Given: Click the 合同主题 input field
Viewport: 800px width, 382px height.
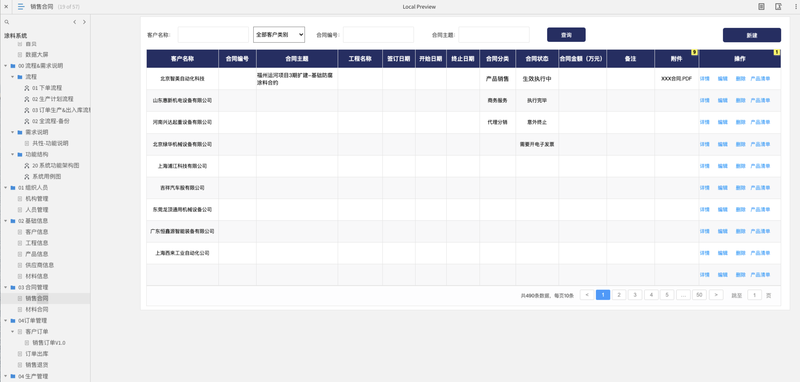Looking at the screenshot, I should tap(493, 35).
